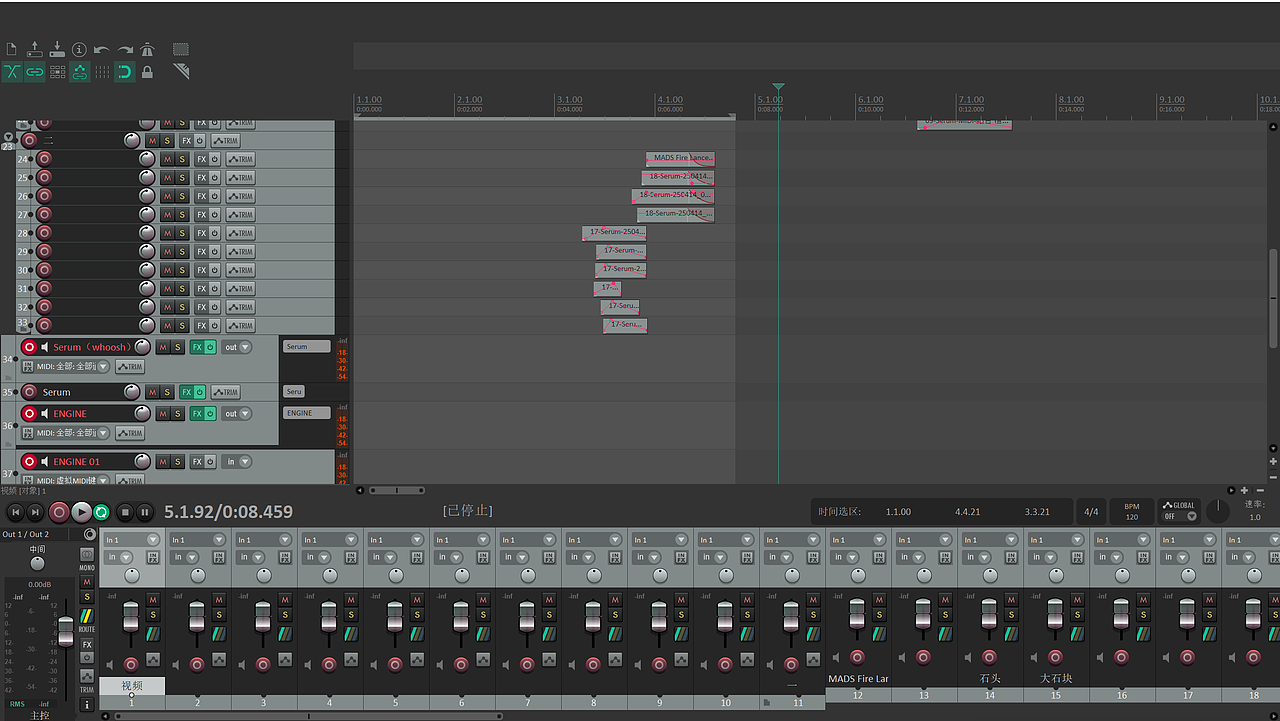Open input FX on mixer channel 1

[x=153, y=557]
